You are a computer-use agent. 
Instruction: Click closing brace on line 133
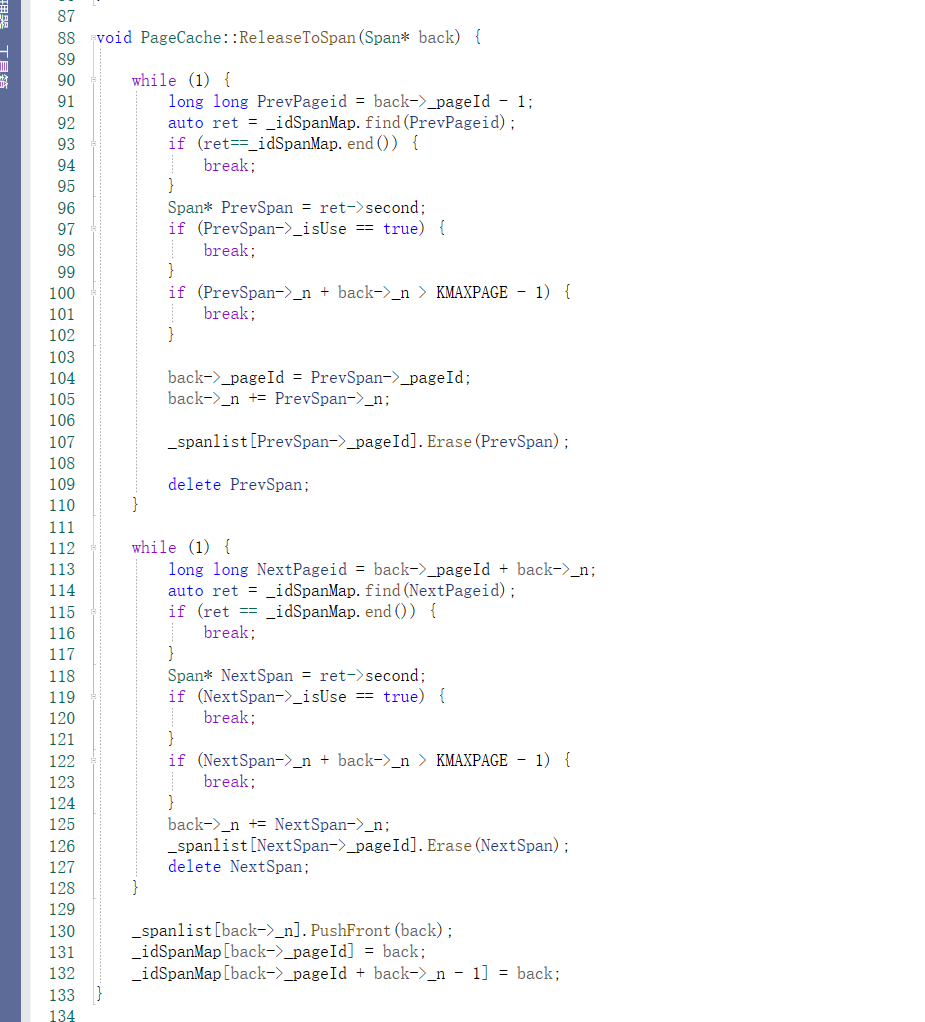[x=99, y=994]
